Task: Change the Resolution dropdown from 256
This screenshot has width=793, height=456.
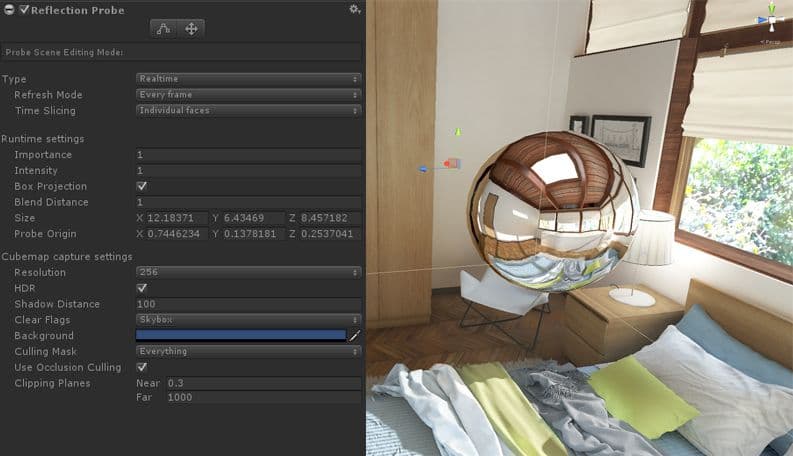Action: 247,272
